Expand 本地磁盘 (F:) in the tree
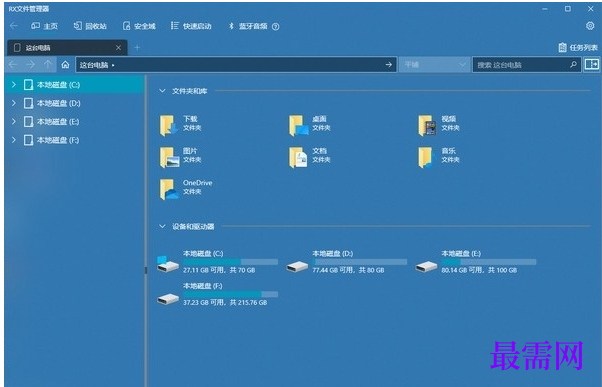This screenshot has height=387, width=602. (x=14, y=140)
